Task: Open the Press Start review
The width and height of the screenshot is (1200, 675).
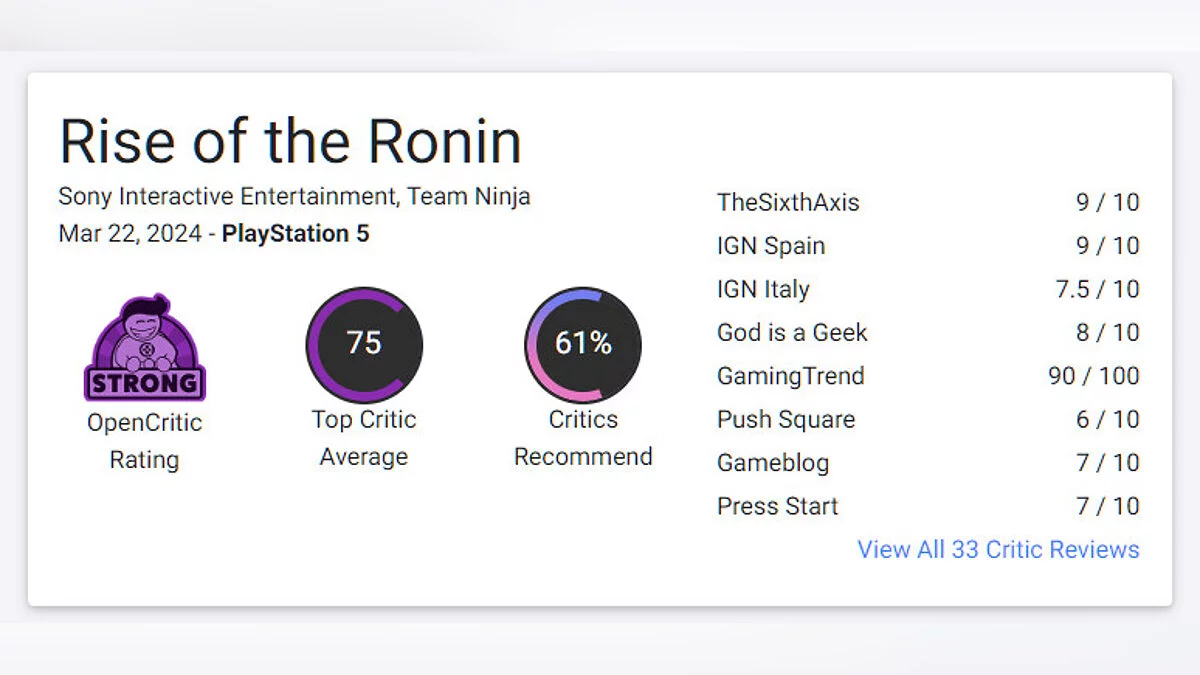Action: click(778, 506)
